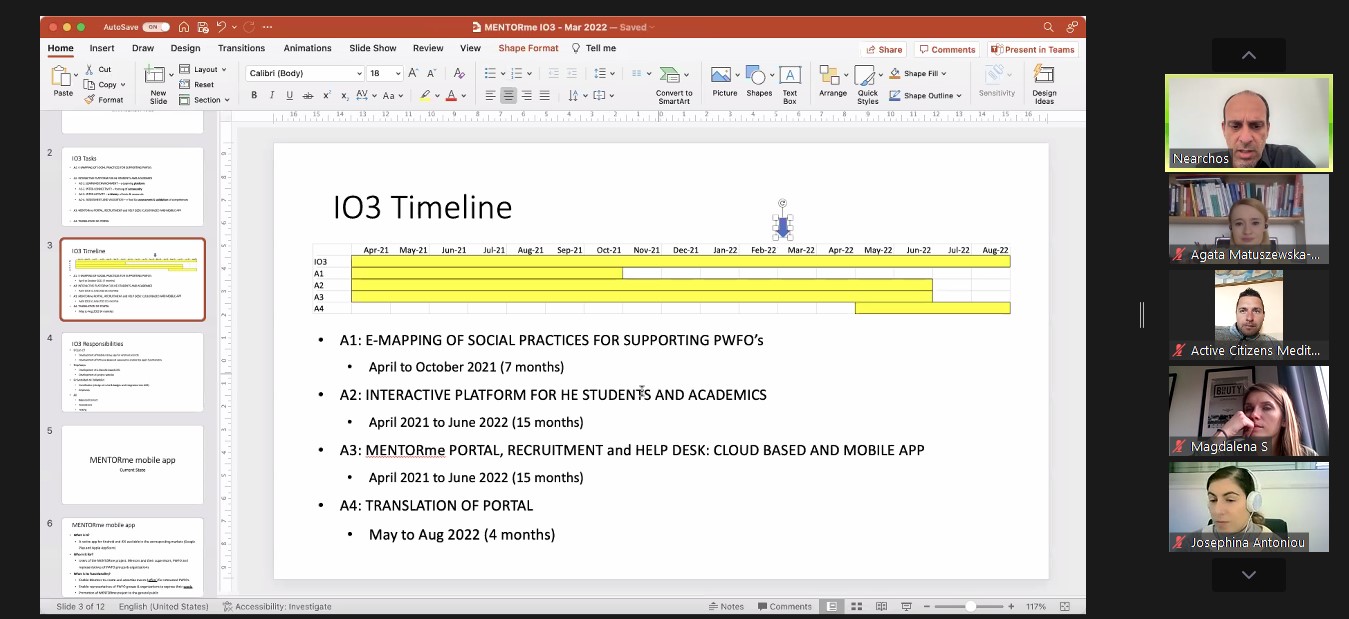This screenshot has height=619, width=1349.
Task: Open Quick Styles gallery
Action: click(x=868, y=86)
